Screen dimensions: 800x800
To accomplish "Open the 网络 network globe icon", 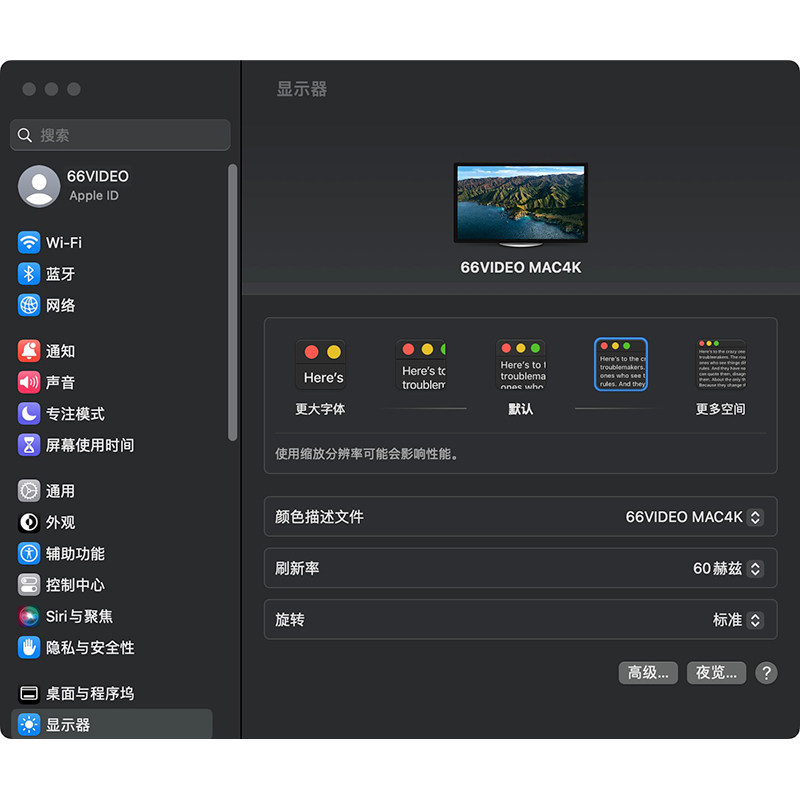I will pos(29,305).
